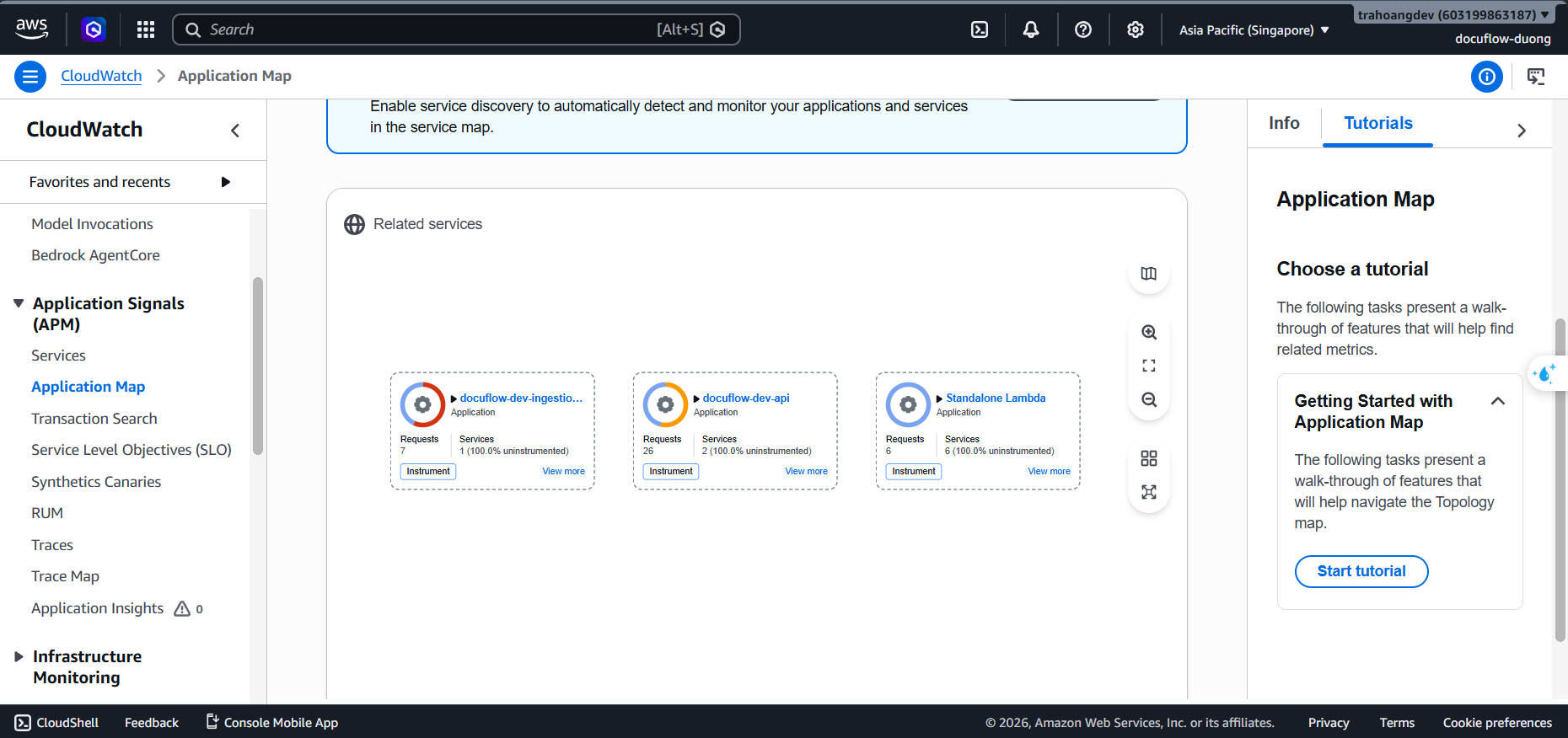Click Instrument on docuflow-dev-api card
Screen dimensions: 1568x738
pyautogui.click(x=671, y=472)
